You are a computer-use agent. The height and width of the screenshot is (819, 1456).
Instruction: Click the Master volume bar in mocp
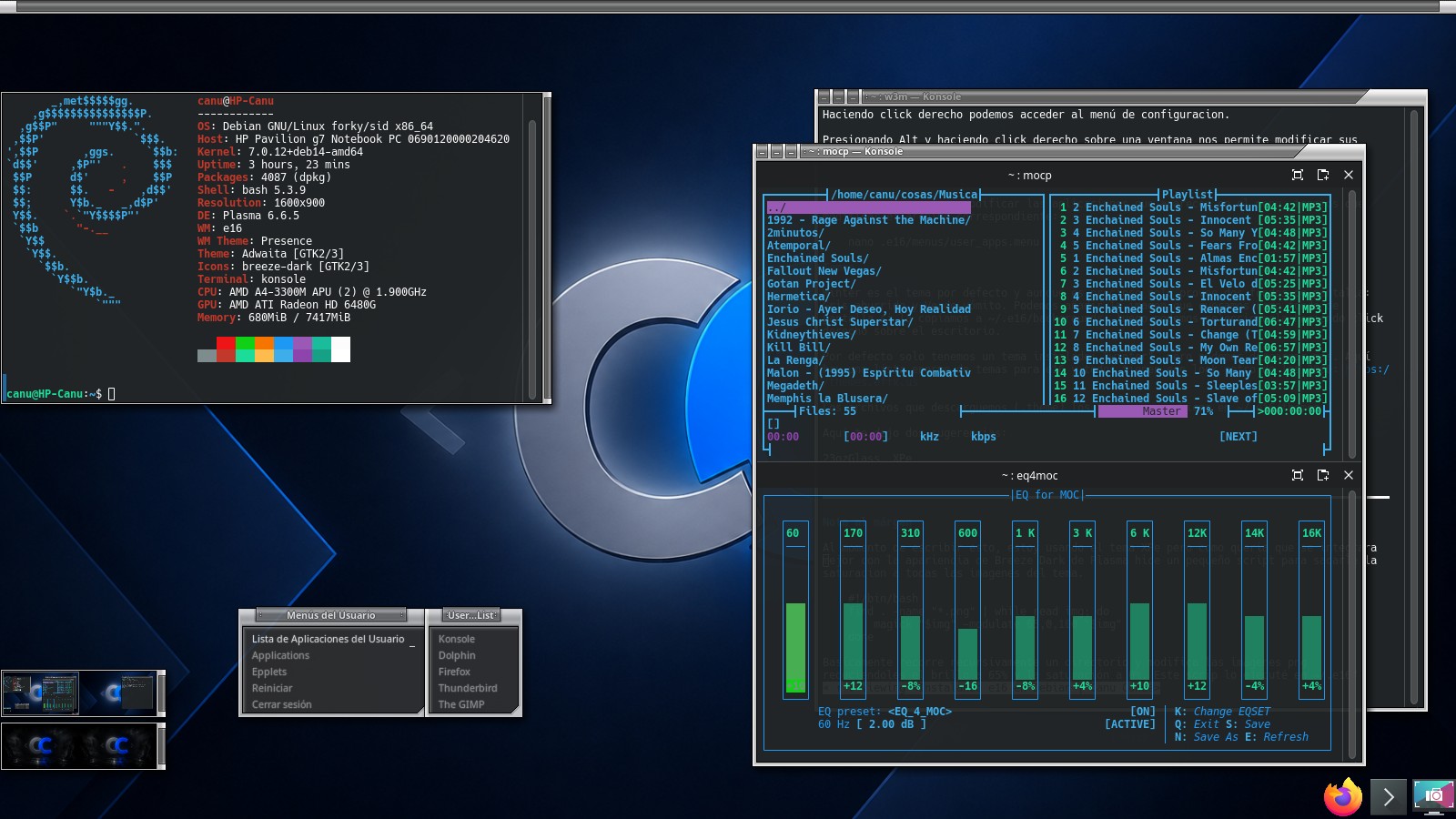[1143, 411]
